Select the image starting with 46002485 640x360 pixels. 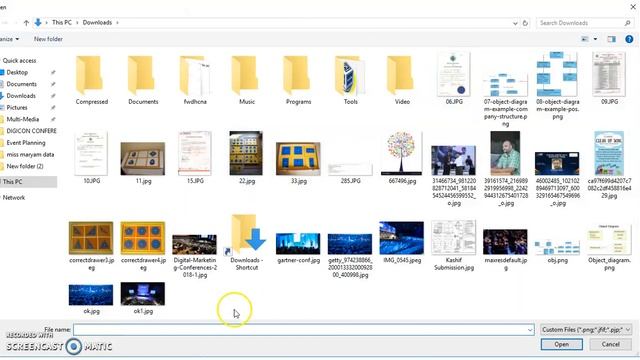558,179
